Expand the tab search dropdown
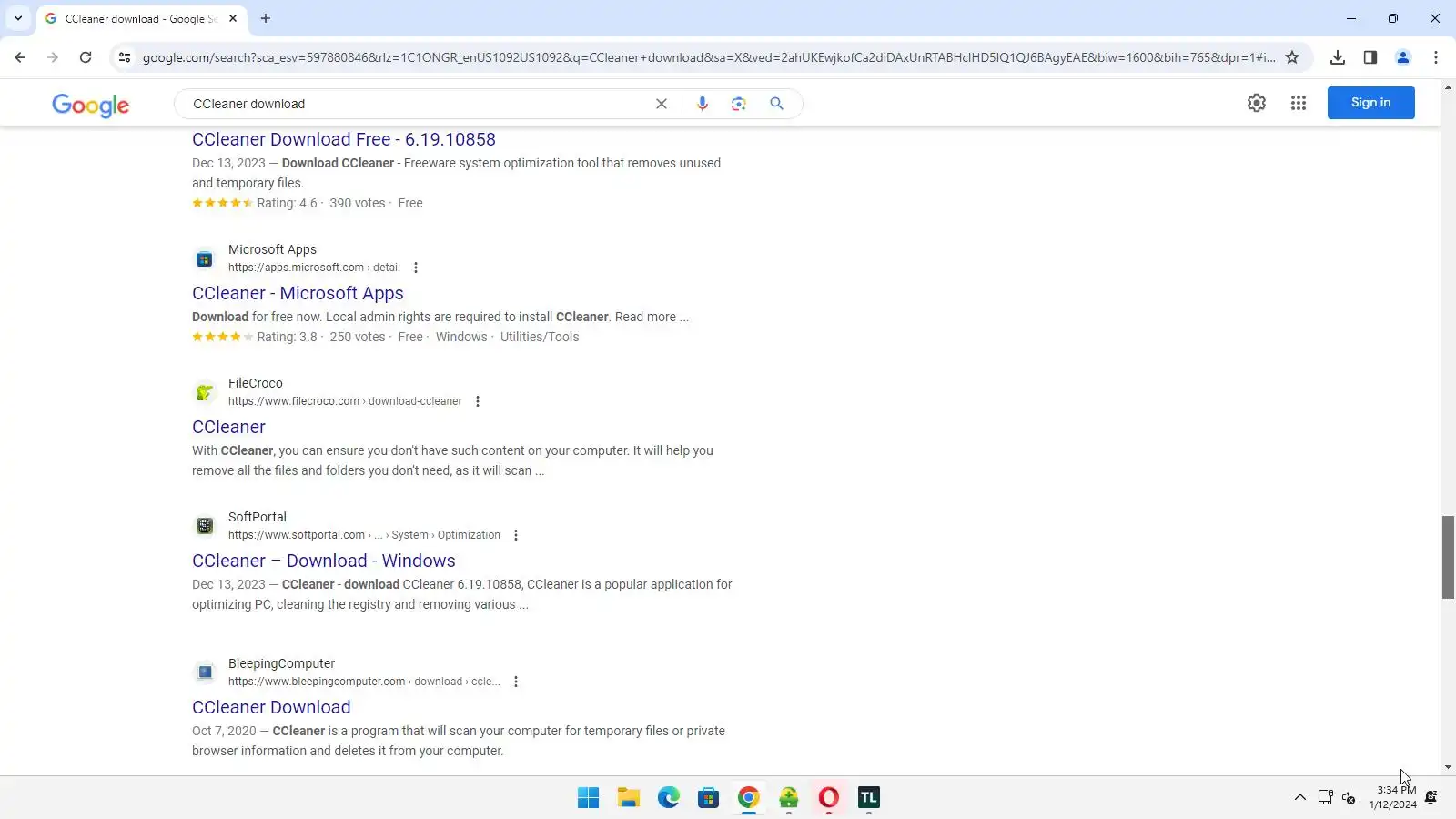 [18, 18]
